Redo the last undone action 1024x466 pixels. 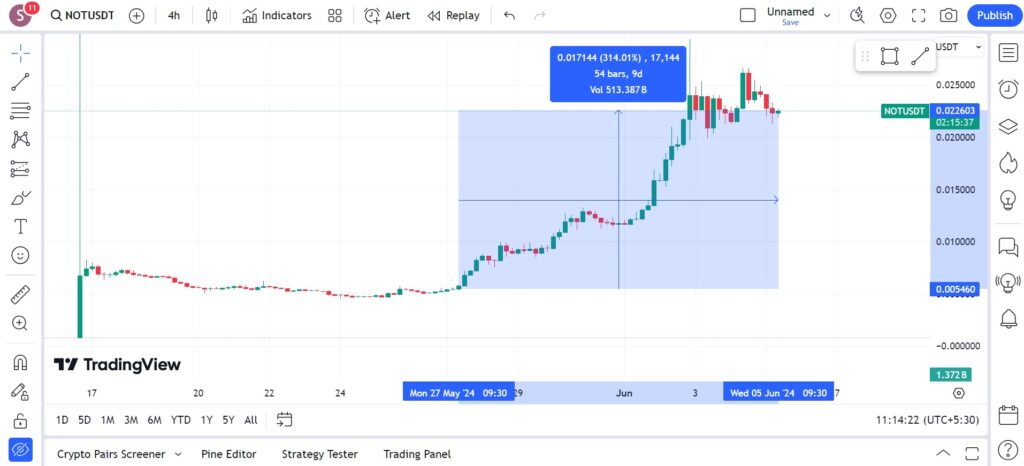[539, 16]
